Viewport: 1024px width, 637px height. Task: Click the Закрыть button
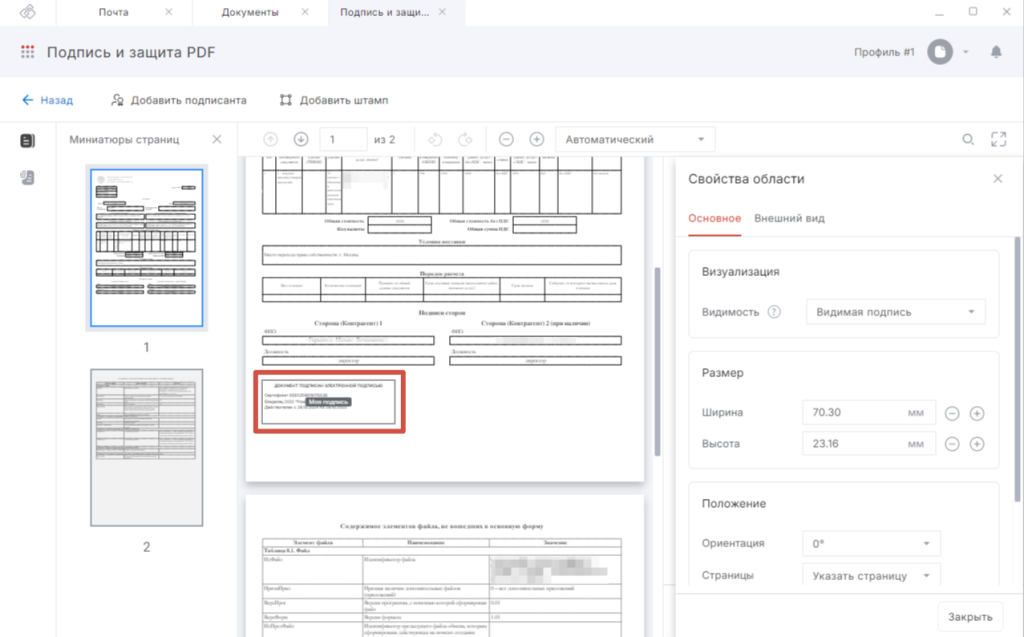[x=970, y=617]
